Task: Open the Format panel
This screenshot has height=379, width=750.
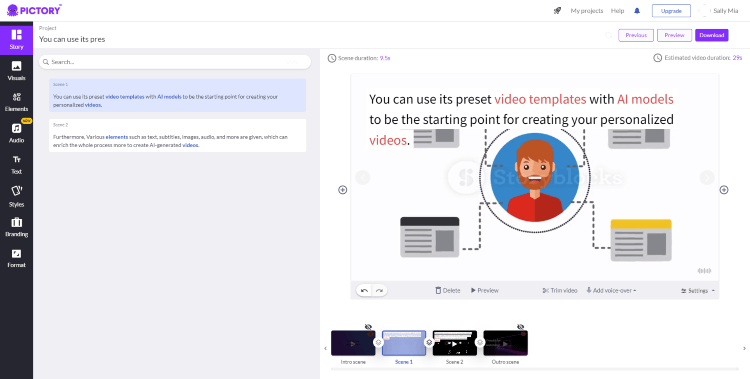Action: (16, 258)
